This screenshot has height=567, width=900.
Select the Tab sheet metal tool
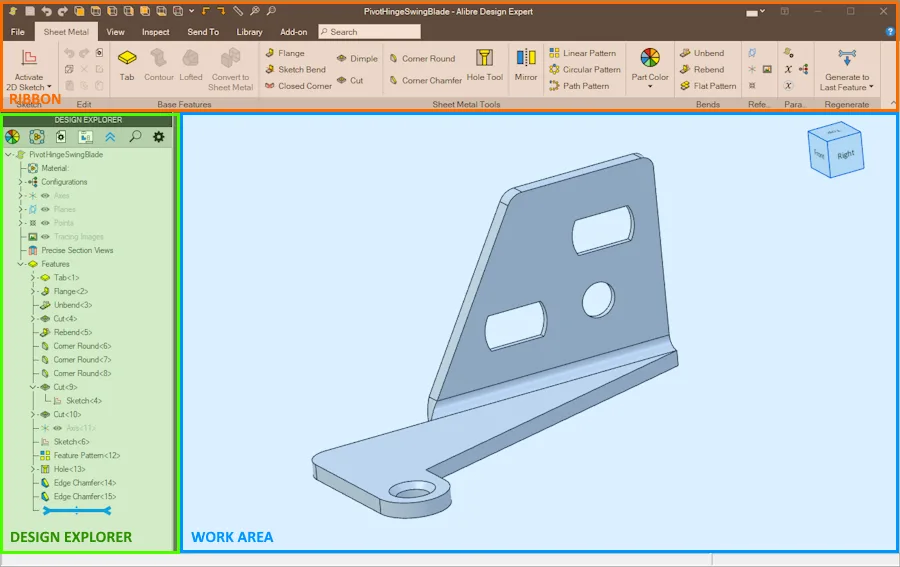tap(127, 65)
